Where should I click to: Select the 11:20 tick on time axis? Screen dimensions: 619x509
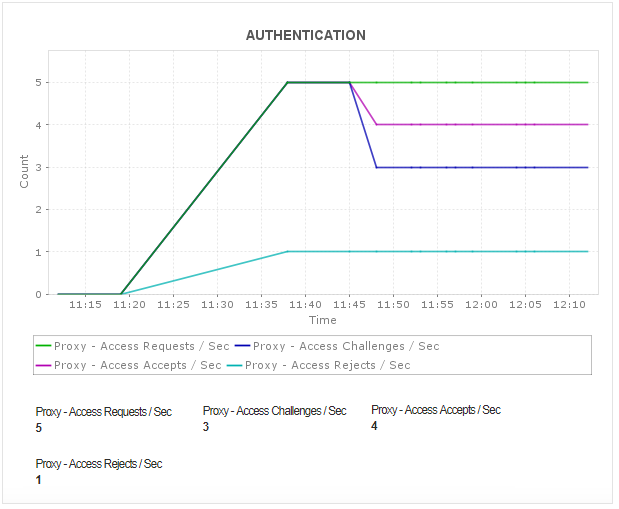tap(129, 303)
